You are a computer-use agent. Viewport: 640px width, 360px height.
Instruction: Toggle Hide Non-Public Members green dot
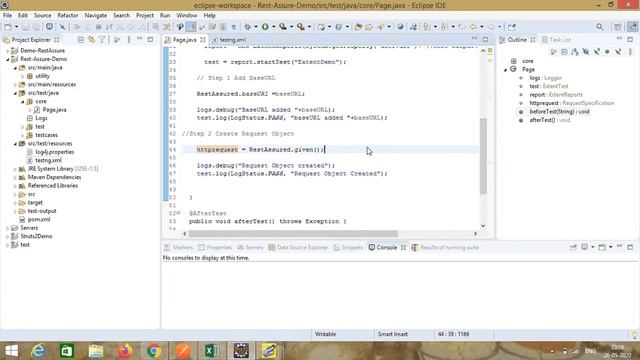607,52
